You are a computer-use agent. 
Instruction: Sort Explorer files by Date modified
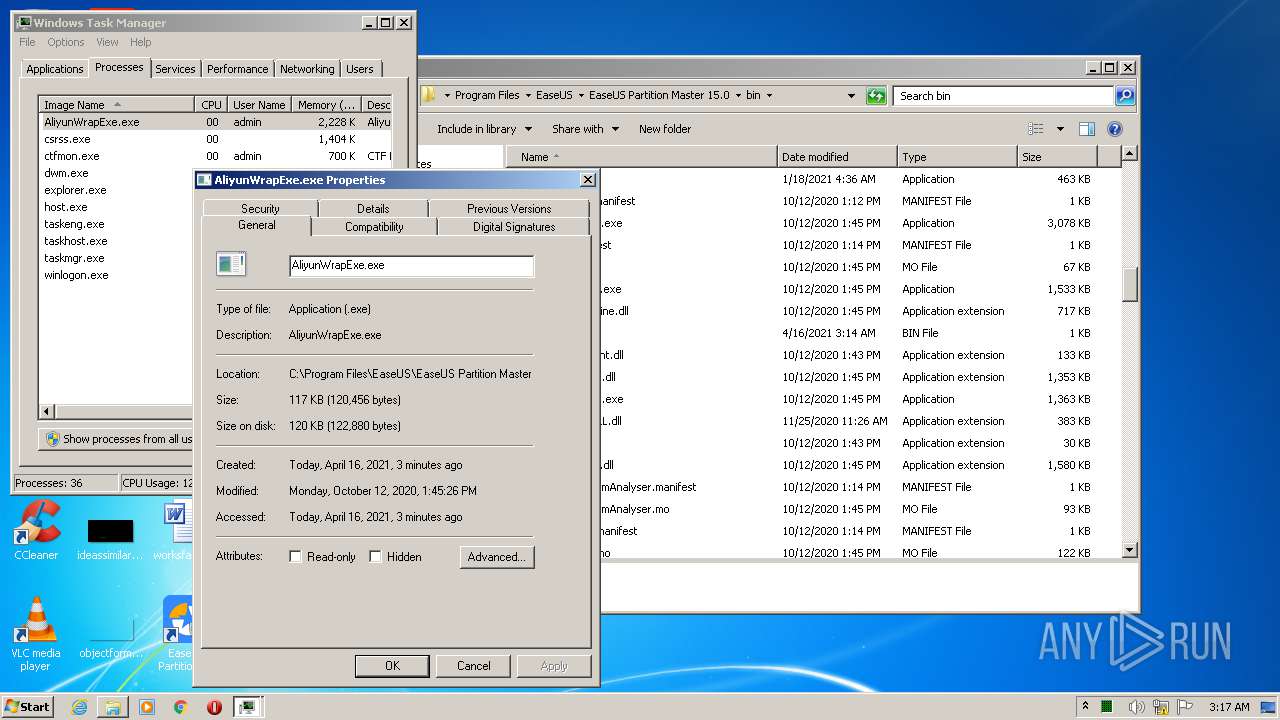[836, 157]
